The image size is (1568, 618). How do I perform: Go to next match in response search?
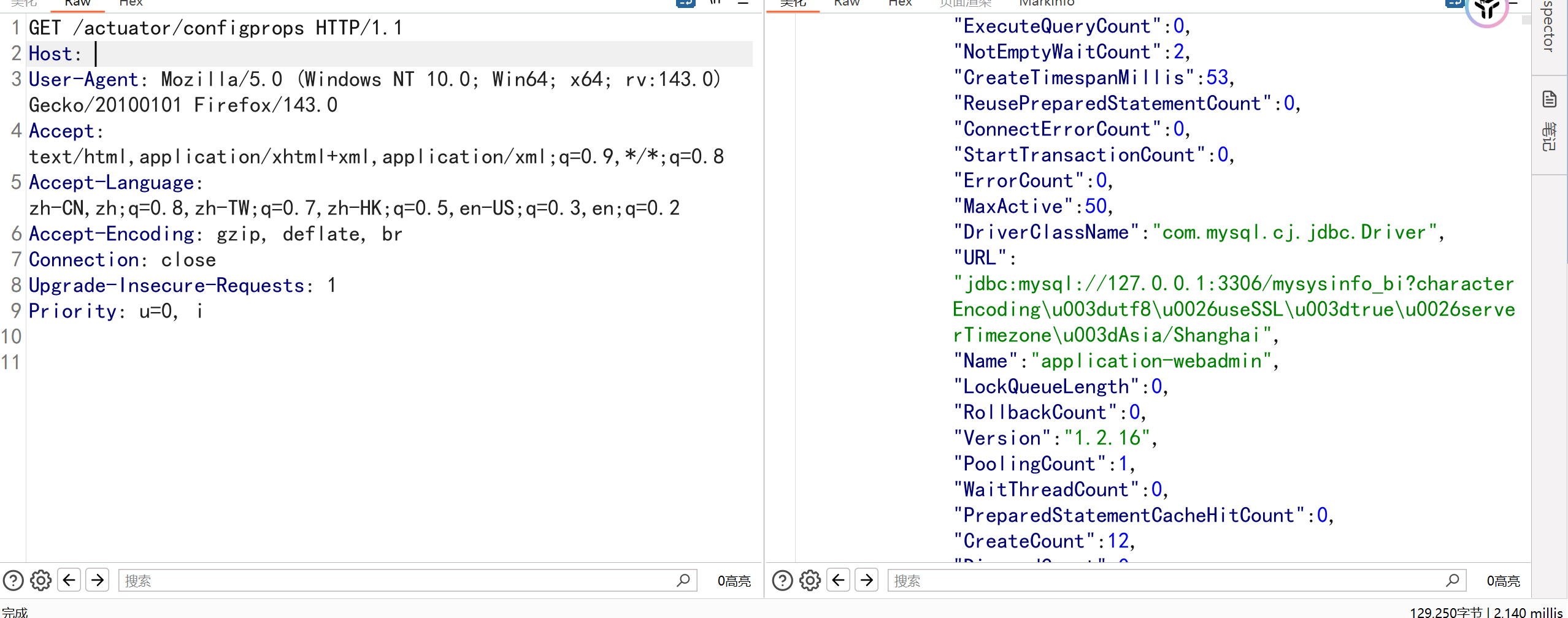pos(867,580)
